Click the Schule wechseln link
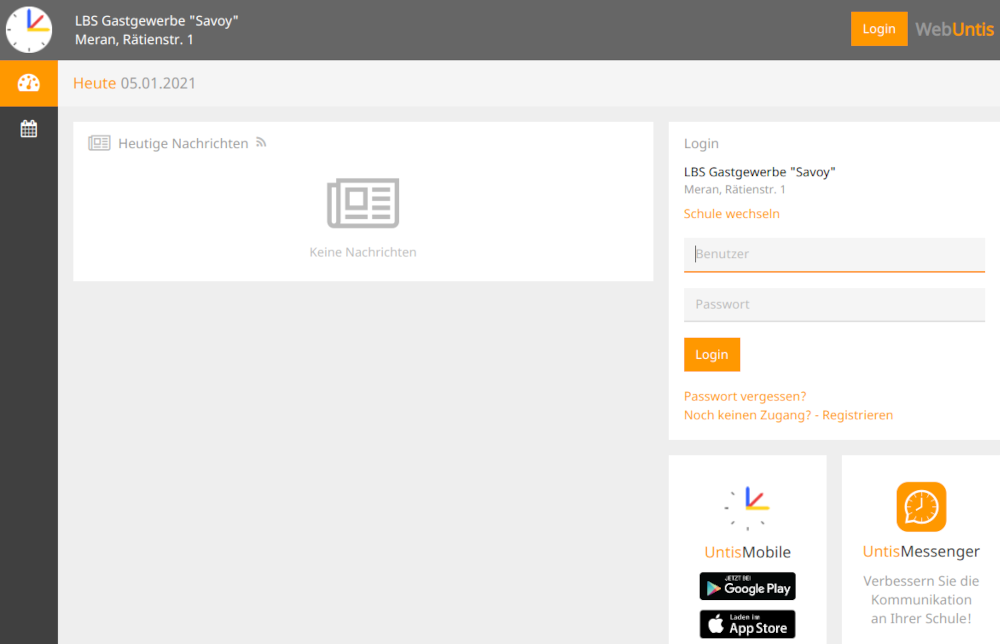The height and width of the screenshot is (644, 1000). 732,214
